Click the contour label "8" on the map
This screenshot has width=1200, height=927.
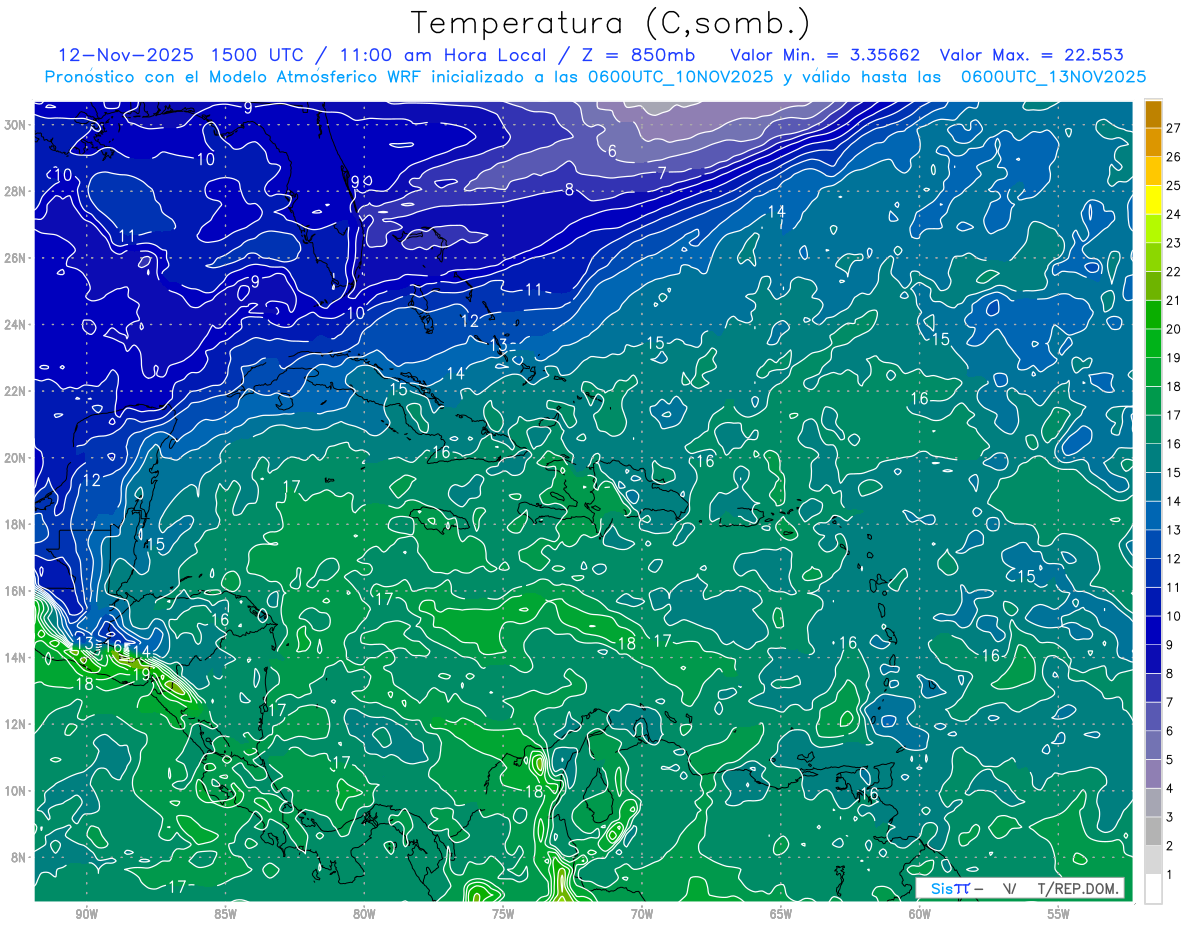pos(569,190)
